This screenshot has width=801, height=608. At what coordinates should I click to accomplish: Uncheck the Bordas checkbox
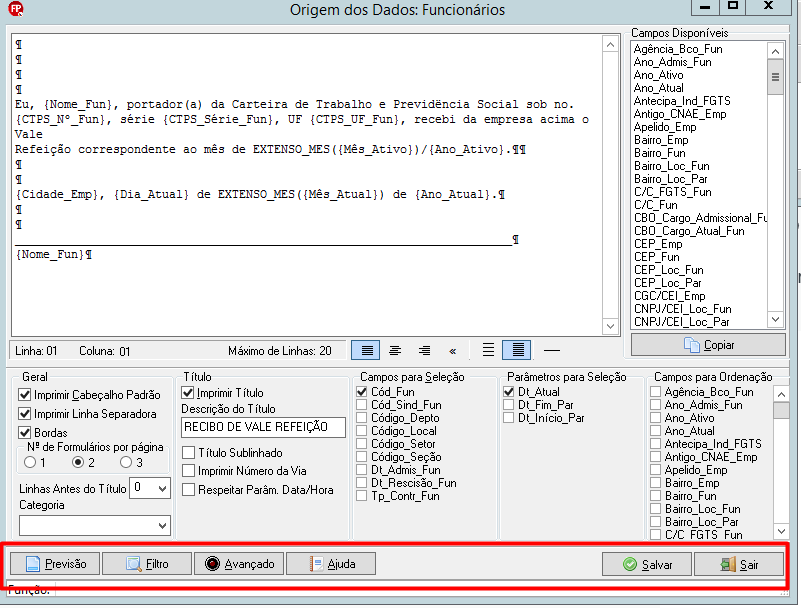click(25, 433)
